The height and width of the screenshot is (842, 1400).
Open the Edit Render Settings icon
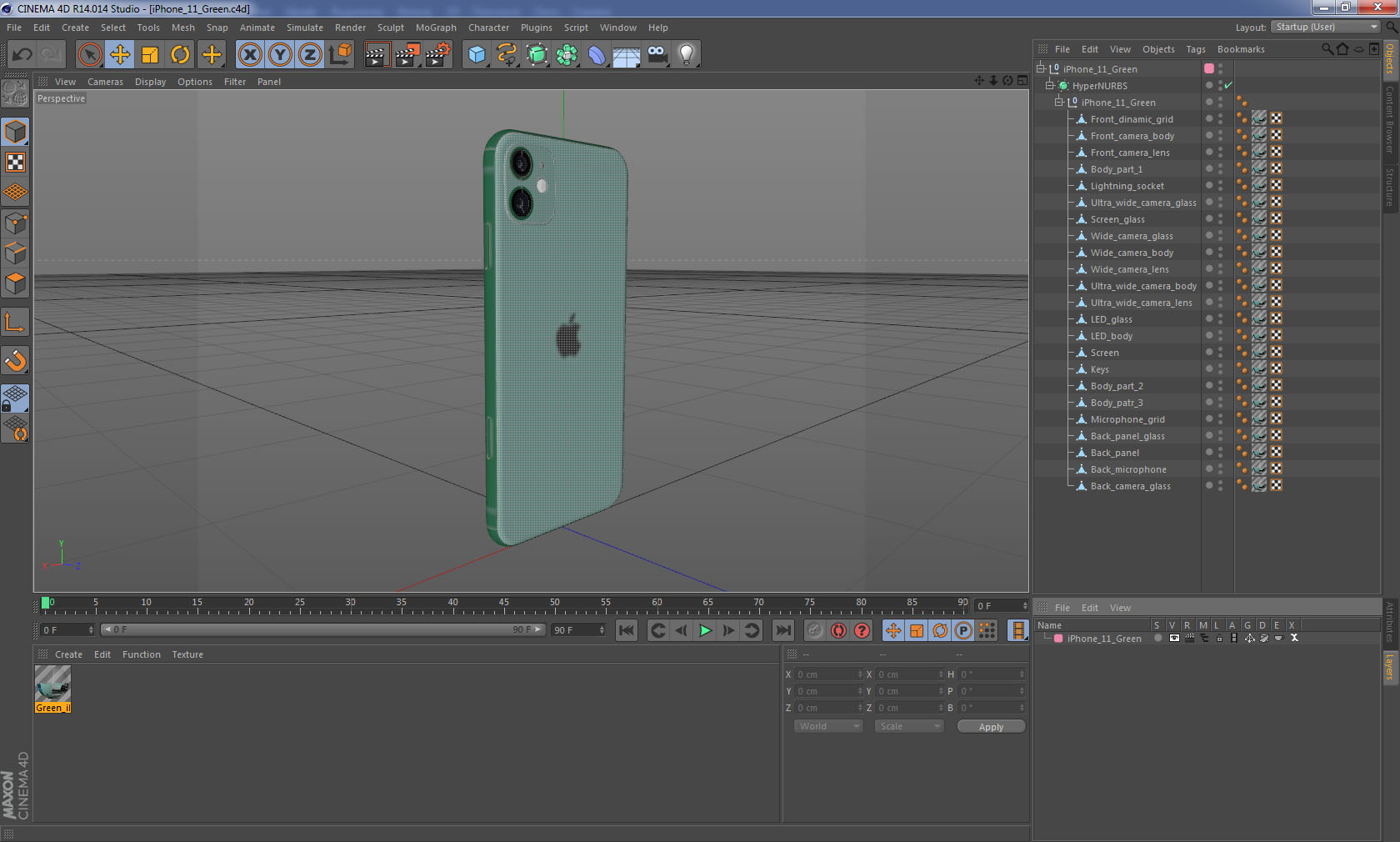[437, 55]
